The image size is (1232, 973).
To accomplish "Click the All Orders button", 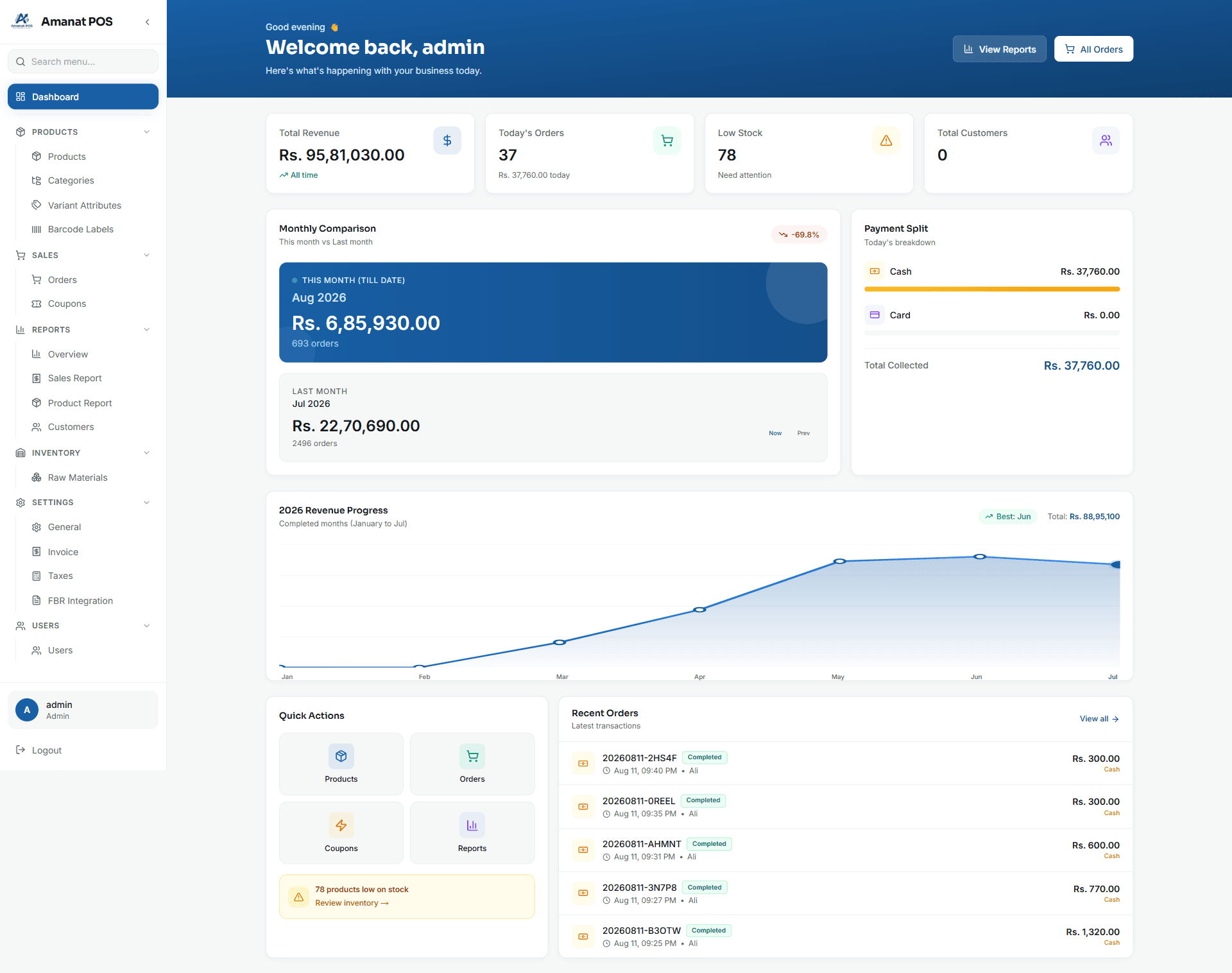I will pyautogui.click(x=1093, y=49).
